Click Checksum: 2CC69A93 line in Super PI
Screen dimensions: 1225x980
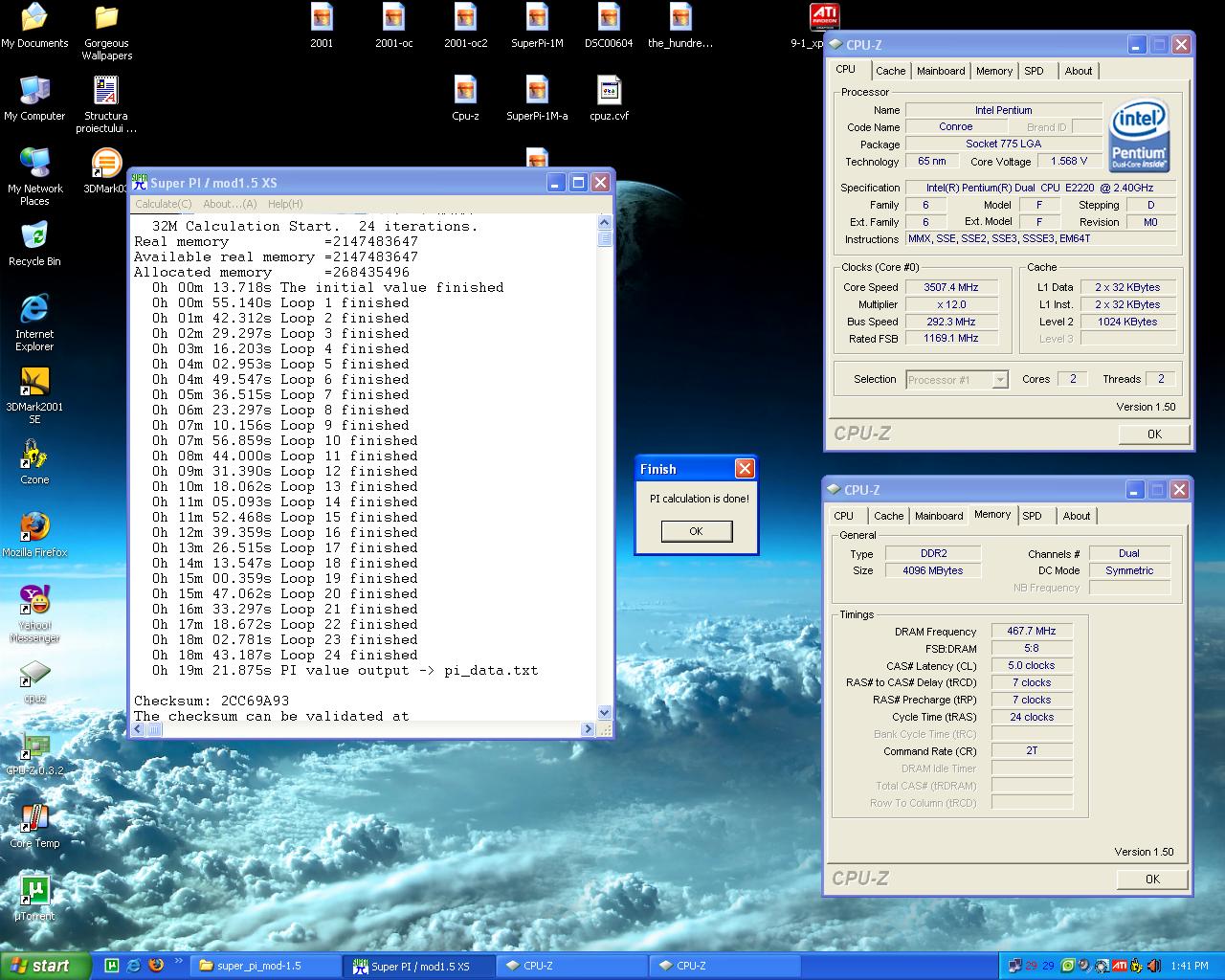click(x=212, y=701)
